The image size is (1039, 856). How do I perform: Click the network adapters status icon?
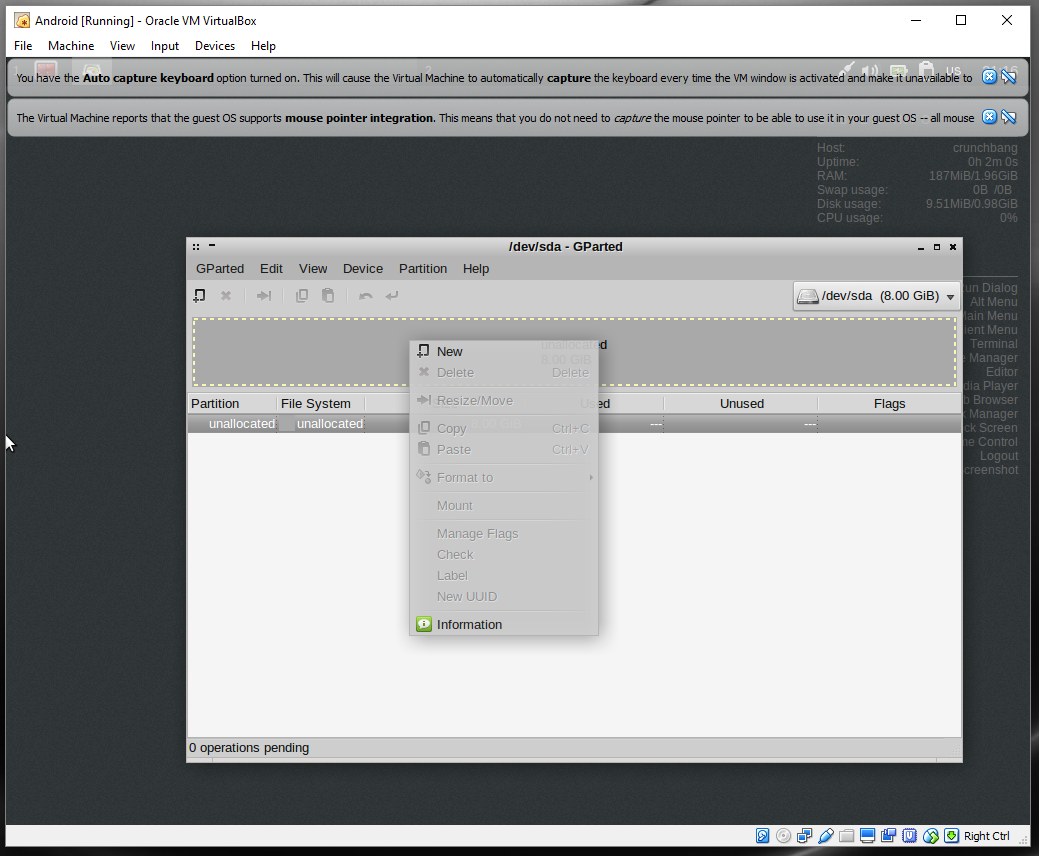(804, 836)
